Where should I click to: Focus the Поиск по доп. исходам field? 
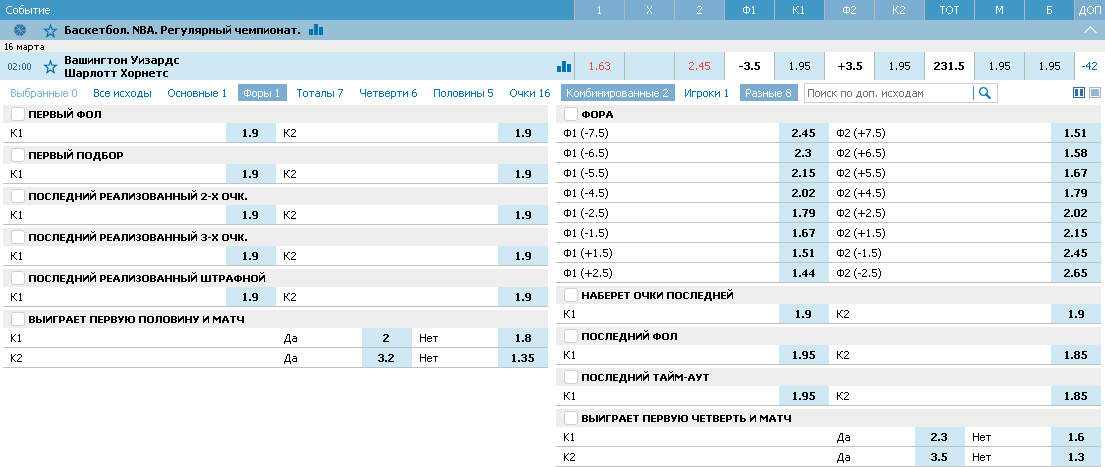pos(889,93)
